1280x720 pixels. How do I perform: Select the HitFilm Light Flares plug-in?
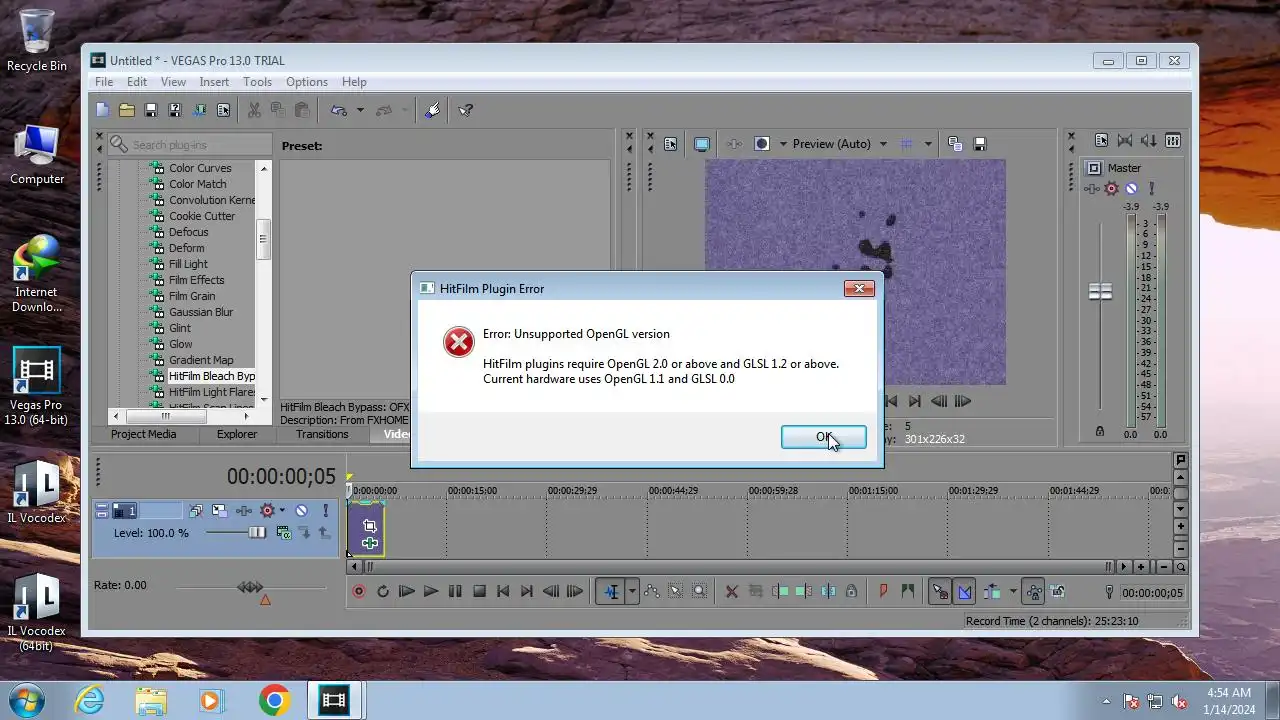[211, 392]
